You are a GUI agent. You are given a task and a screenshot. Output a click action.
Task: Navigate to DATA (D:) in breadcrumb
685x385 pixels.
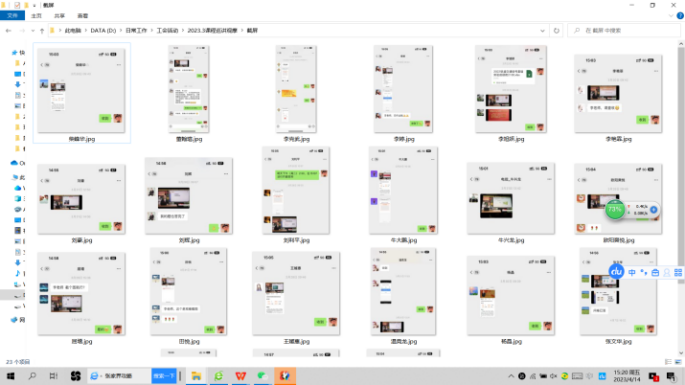coord(103,31)
